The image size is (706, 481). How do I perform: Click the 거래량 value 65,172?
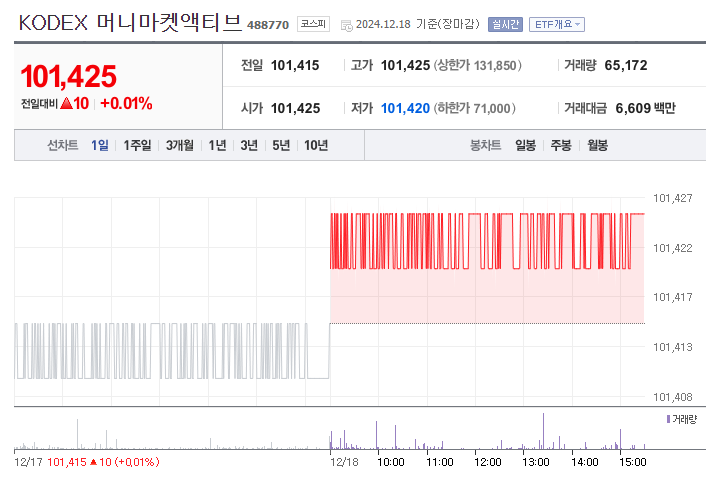(x=626, y=65)
